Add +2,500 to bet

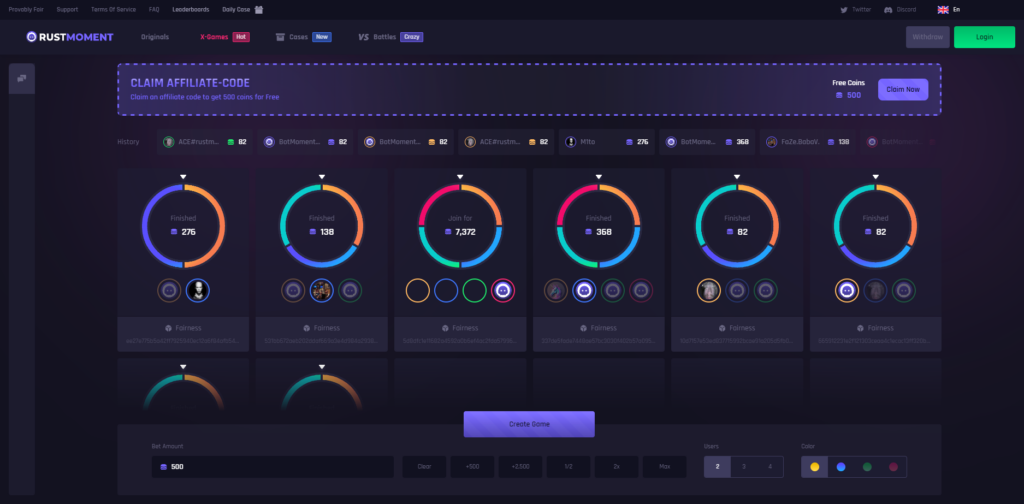tap(520, 467)
